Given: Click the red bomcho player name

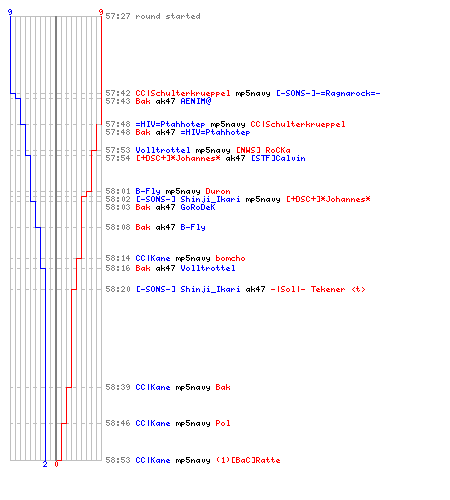Looking at the screenshot, I should pyautogui.click(x=230, y=258).
